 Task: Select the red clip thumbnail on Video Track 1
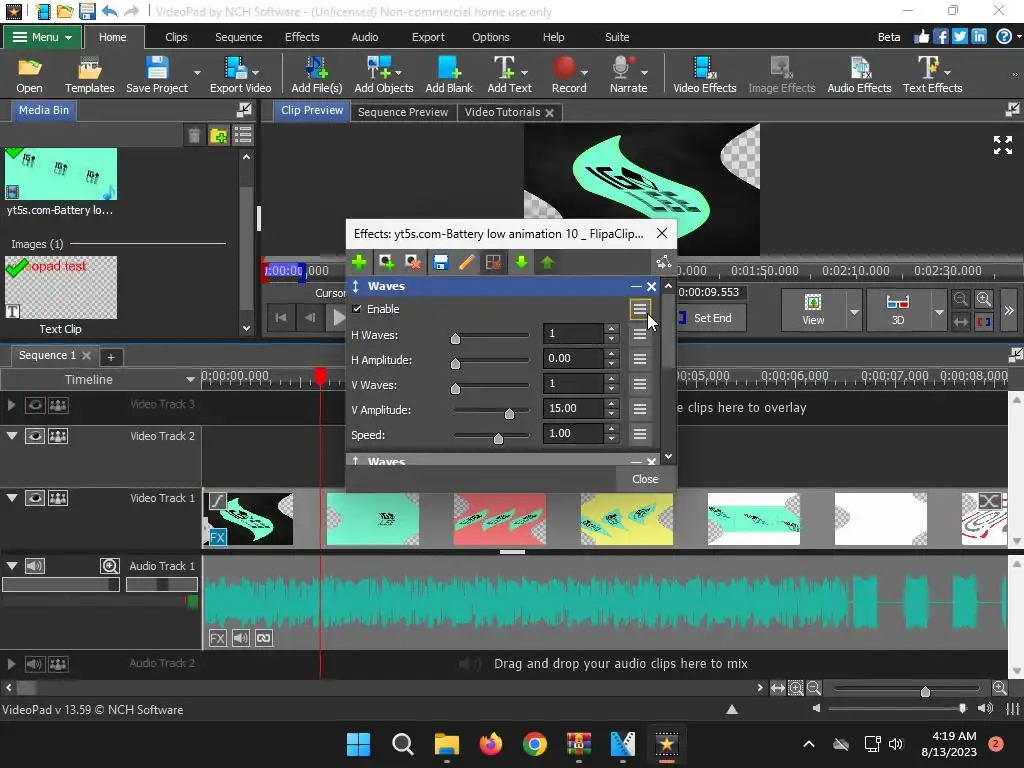[500, 519]
